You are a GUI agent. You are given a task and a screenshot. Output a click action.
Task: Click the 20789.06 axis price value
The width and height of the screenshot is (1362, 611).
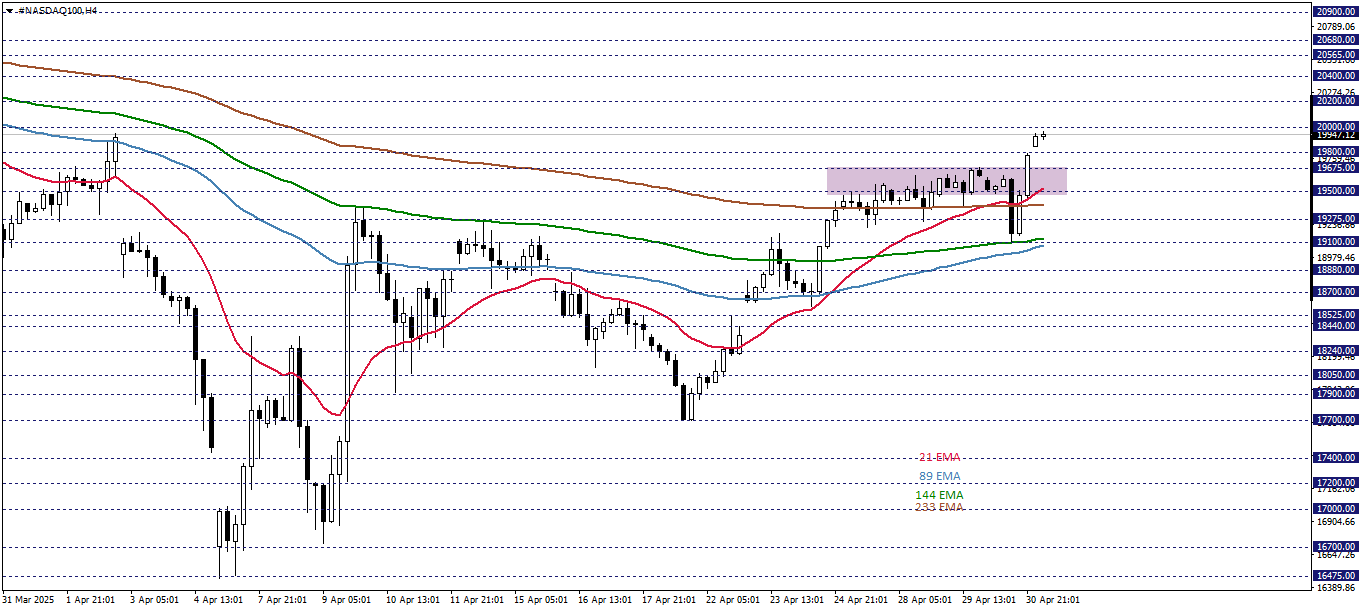point(1336,27)
